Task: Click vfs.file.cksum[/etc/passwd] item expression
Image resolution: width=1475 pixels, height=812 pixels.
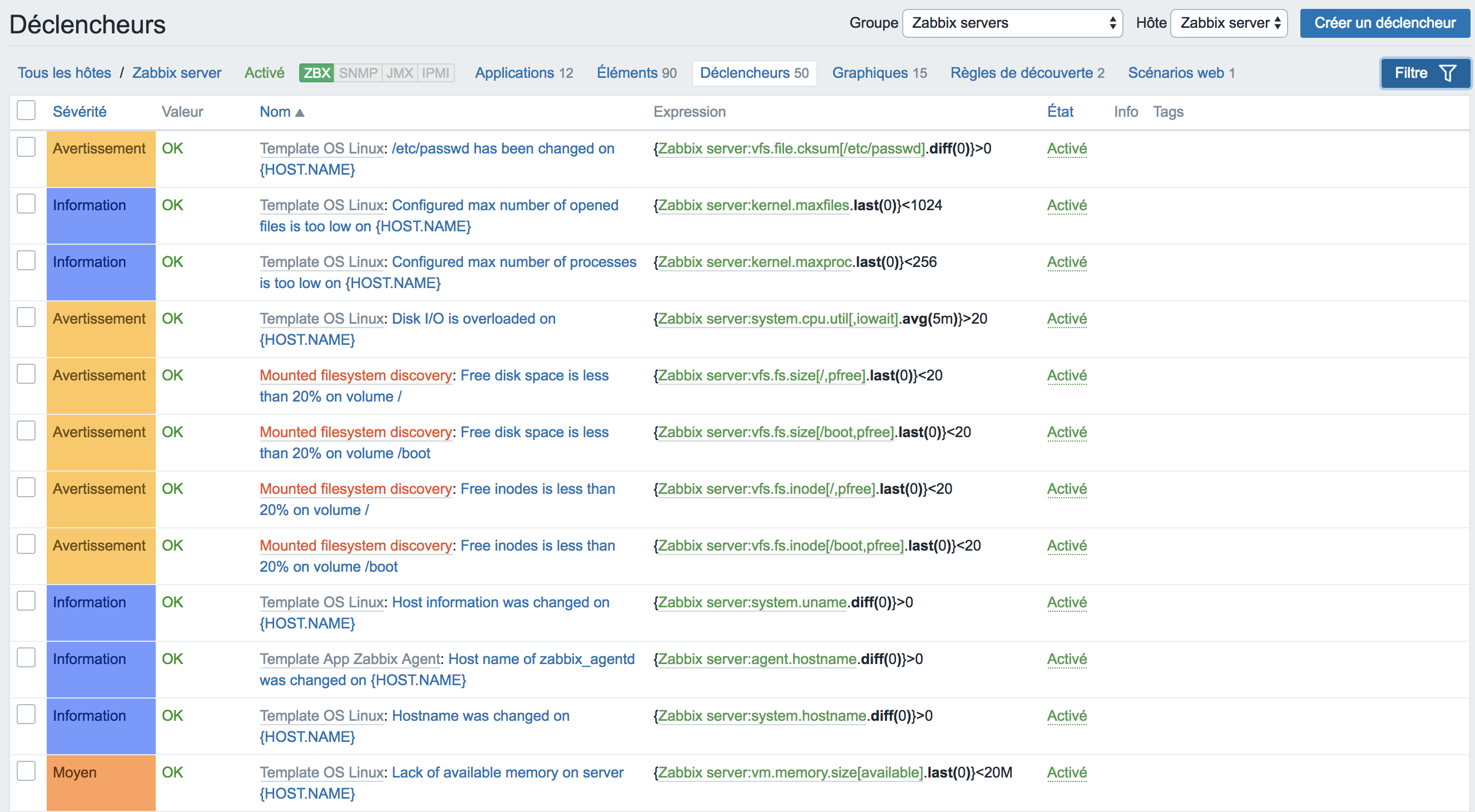Action: tap(791, 148)
